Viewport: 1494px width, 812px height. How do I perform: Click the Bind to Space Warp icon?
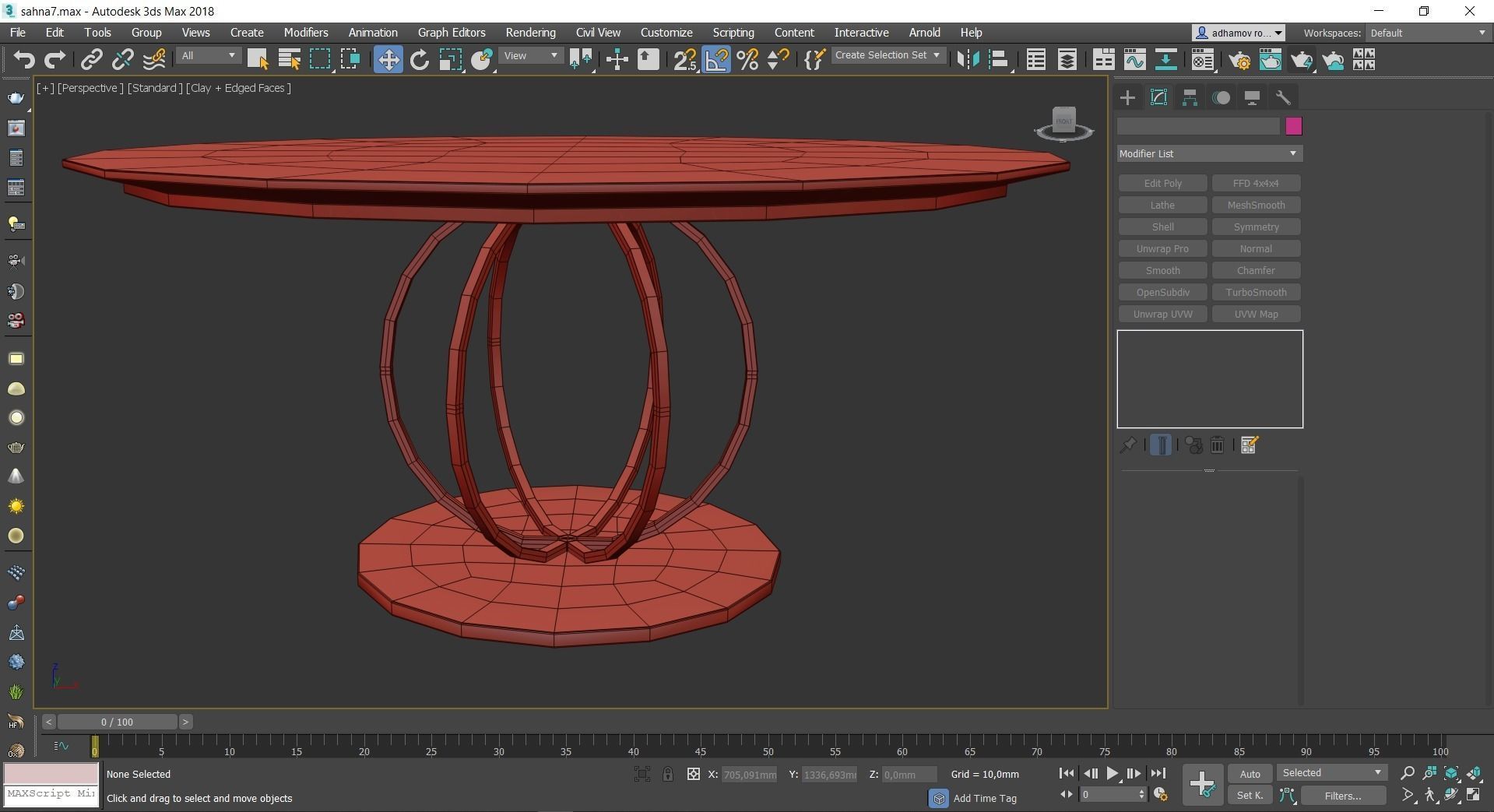click(x=154, y=60)
